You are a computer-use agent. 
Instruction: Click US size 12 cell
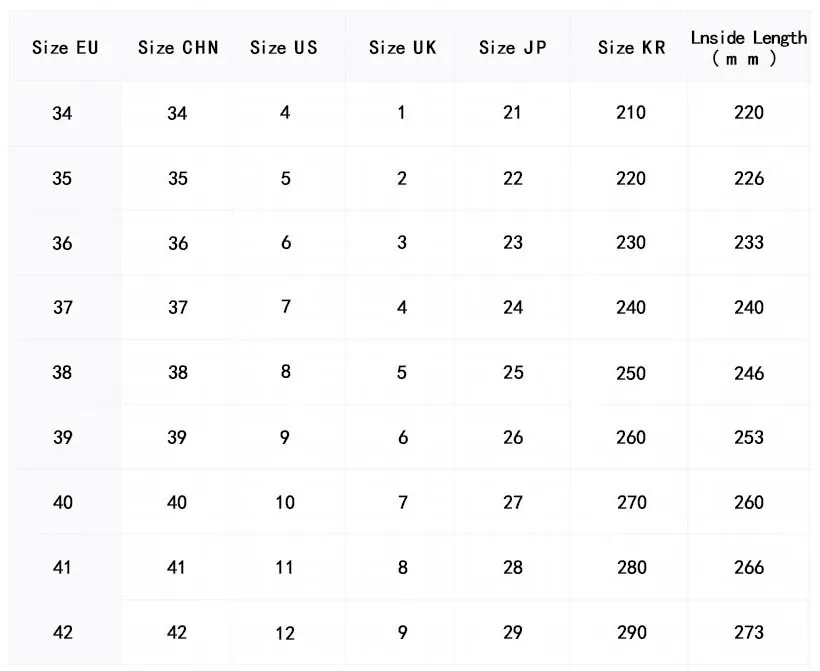(285, 633)
